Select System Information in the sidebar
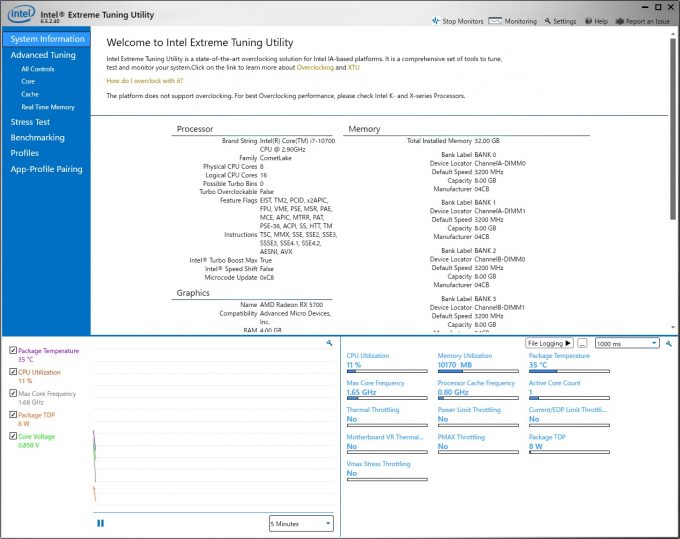This screenshot has height=539, width=680. [x=47, y=39]
